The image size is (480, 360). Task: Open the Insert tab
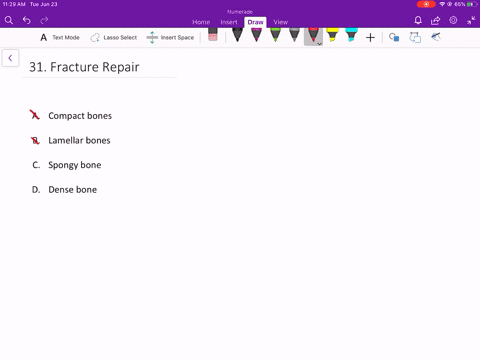click(229, 22)
